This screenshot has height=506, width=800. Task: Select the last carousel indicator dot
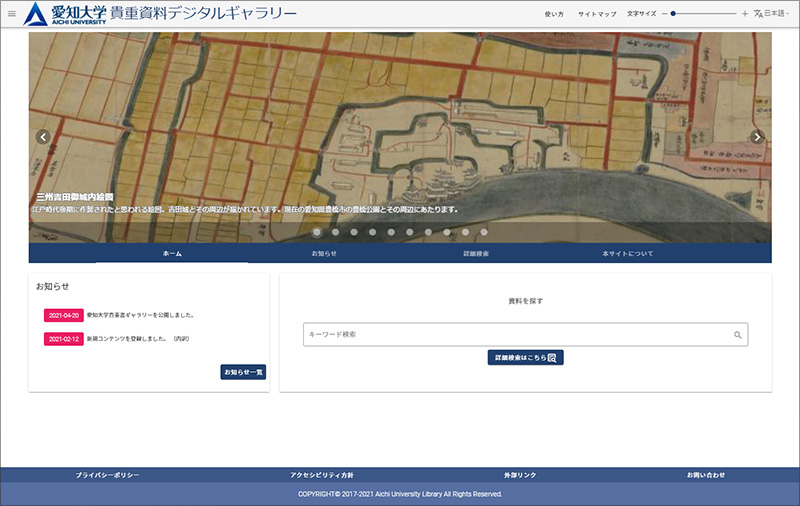[x=484, y=232]
